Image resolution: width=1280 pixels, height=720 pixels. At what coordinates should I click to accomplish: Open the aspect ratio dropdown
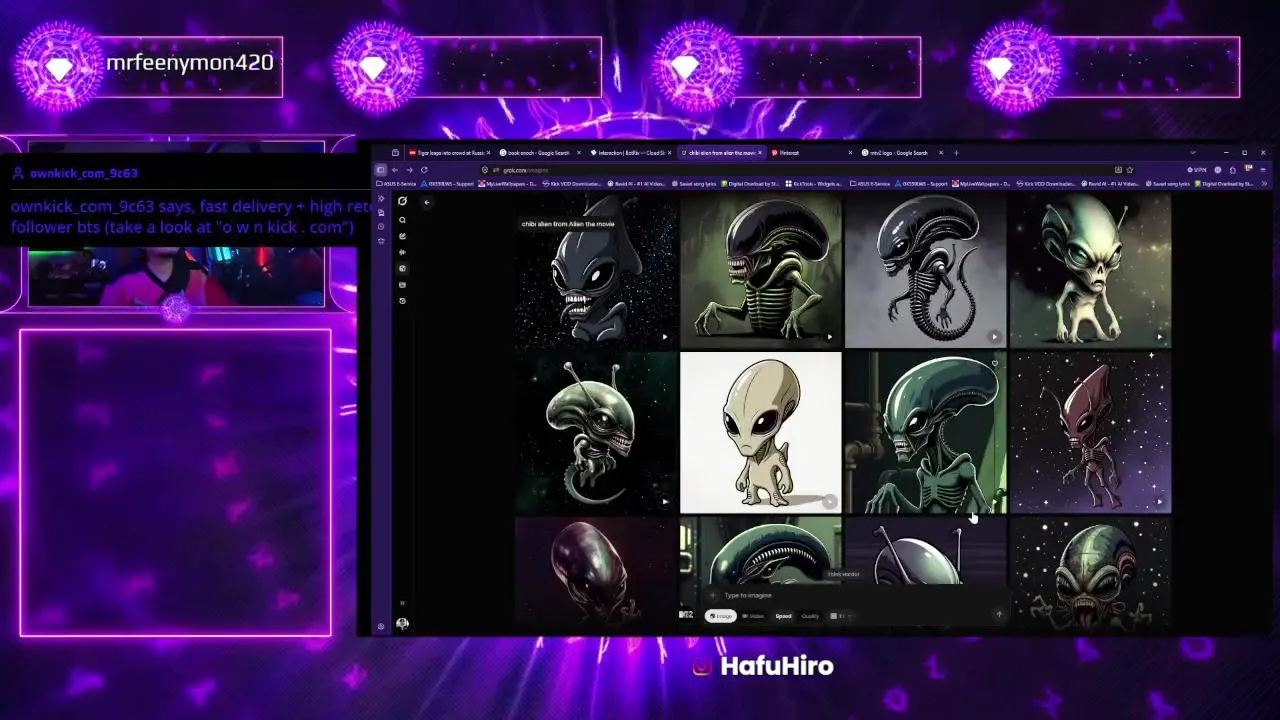pos(839,616)
